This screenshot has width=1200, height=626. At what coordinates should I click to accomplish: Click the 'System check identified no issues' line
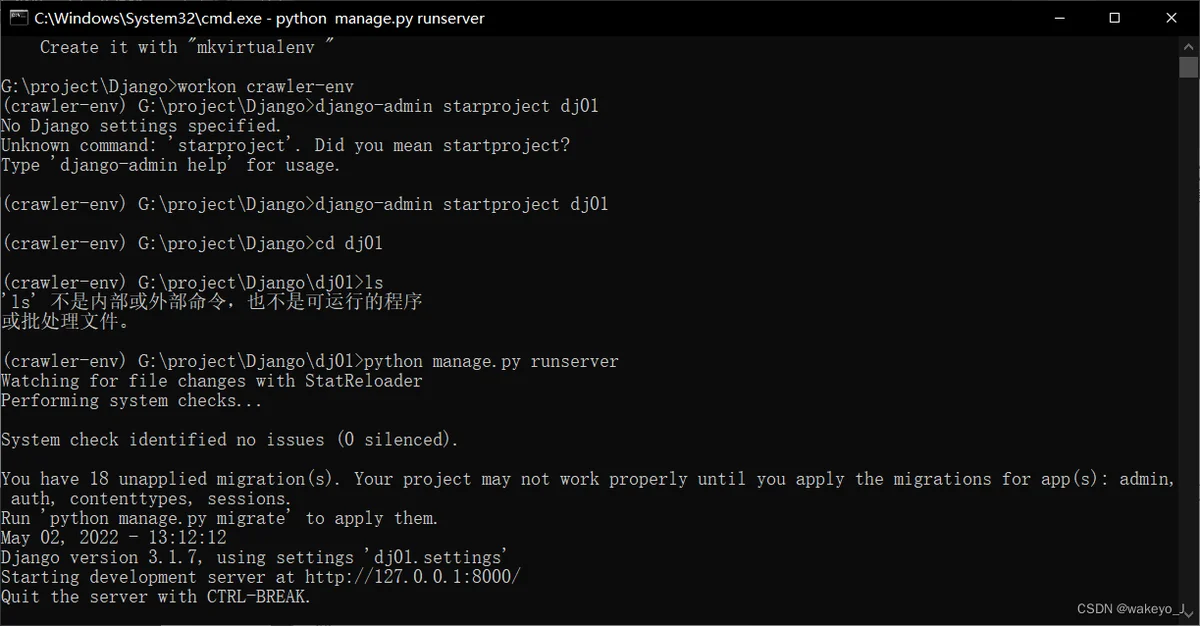[x=229, y=440]
